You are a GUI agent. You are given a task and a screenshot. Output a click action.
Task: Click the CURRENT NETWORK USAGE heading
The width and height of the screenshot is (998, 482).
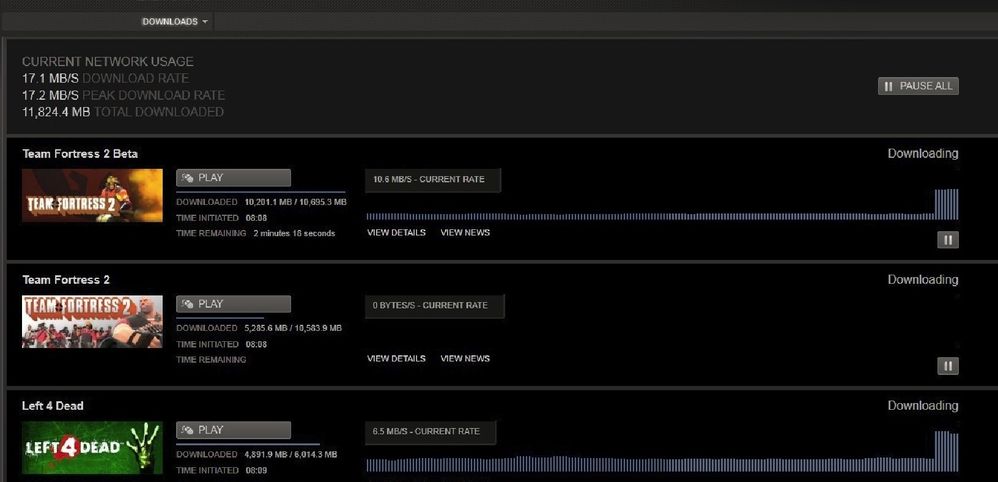pyautogui.click(x=108, y=62)
